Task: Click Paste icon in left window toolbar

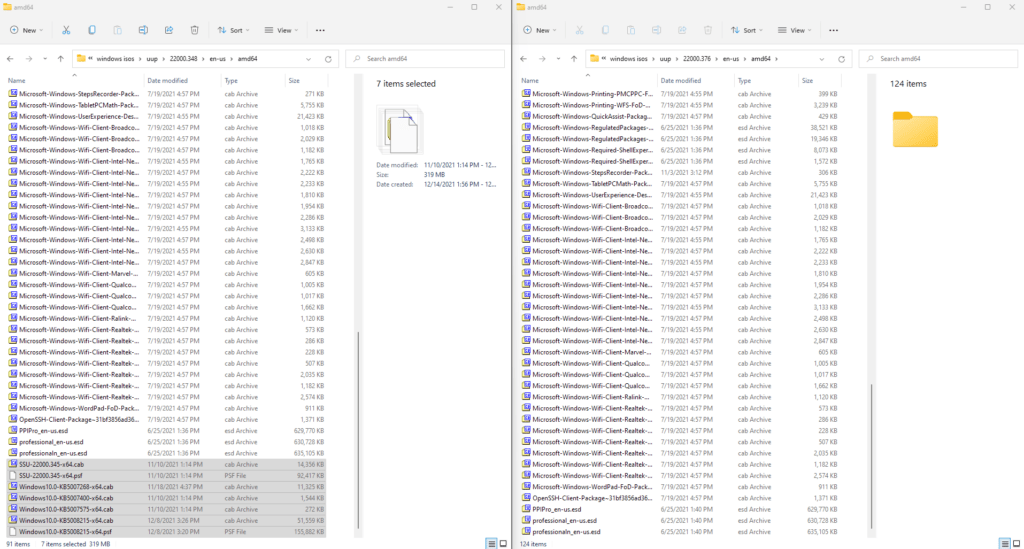Action: tap(118, 30)
